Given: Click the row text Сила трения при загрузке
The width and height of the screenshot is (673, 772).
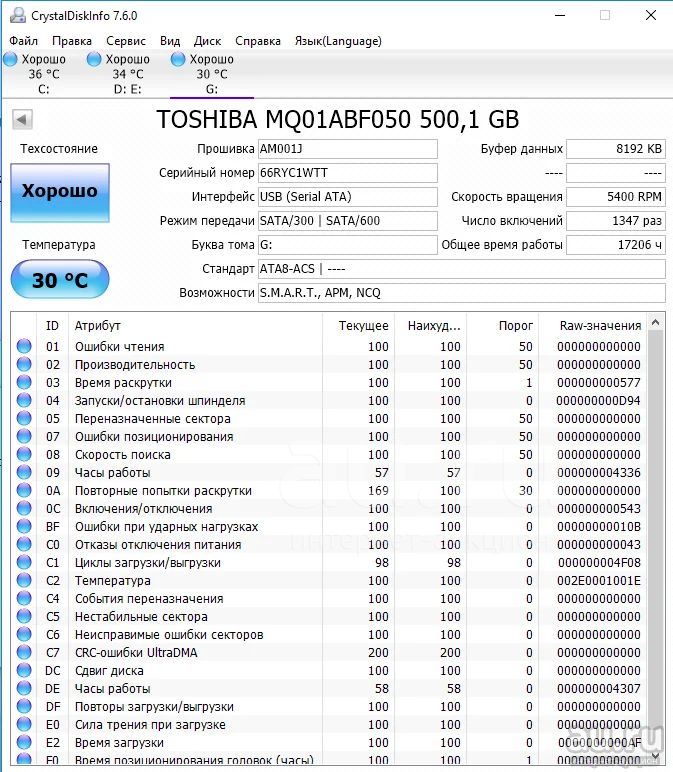Looking at the screenshot, I should (150, 724).
